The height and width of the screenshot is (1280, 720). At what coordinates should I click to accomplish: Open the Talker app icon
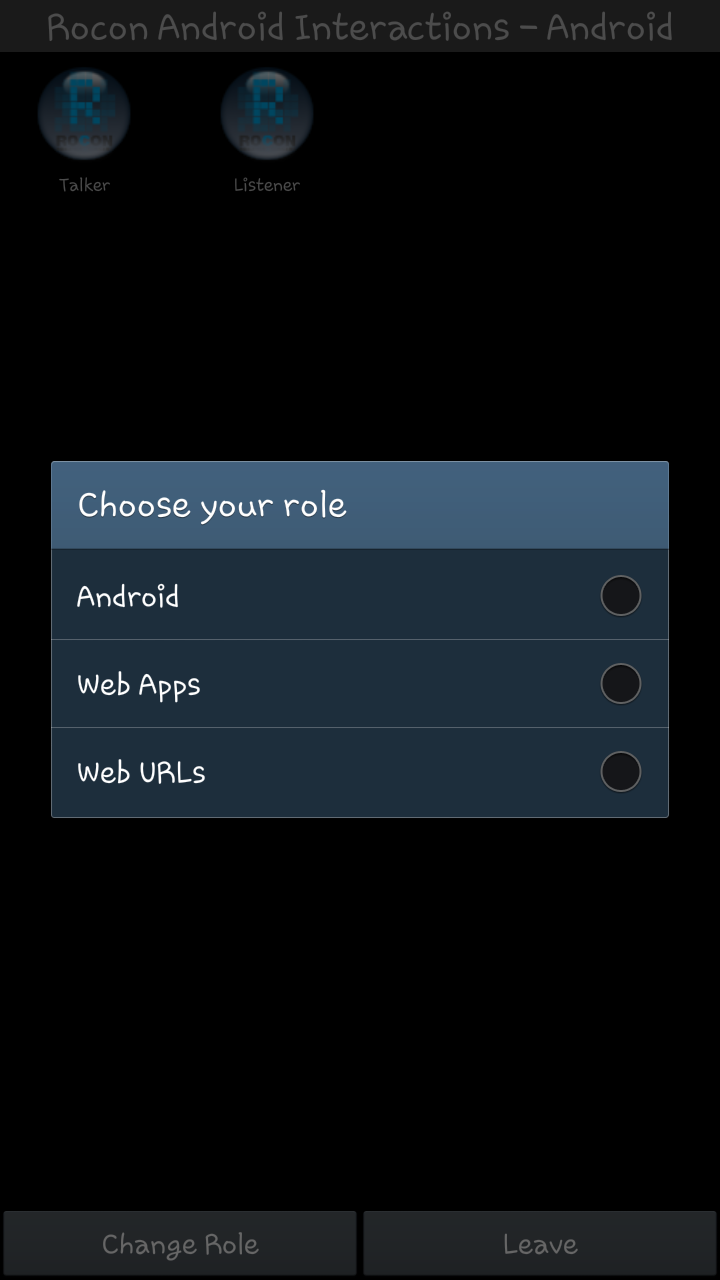point(84,114)
